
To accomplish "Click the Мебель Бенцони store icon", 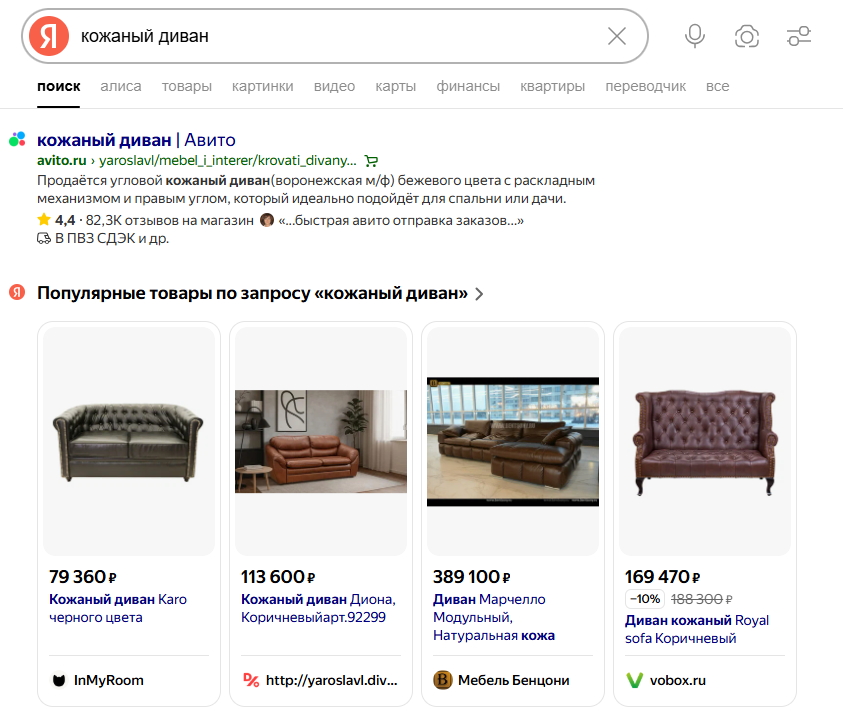I will pos(442,680).
